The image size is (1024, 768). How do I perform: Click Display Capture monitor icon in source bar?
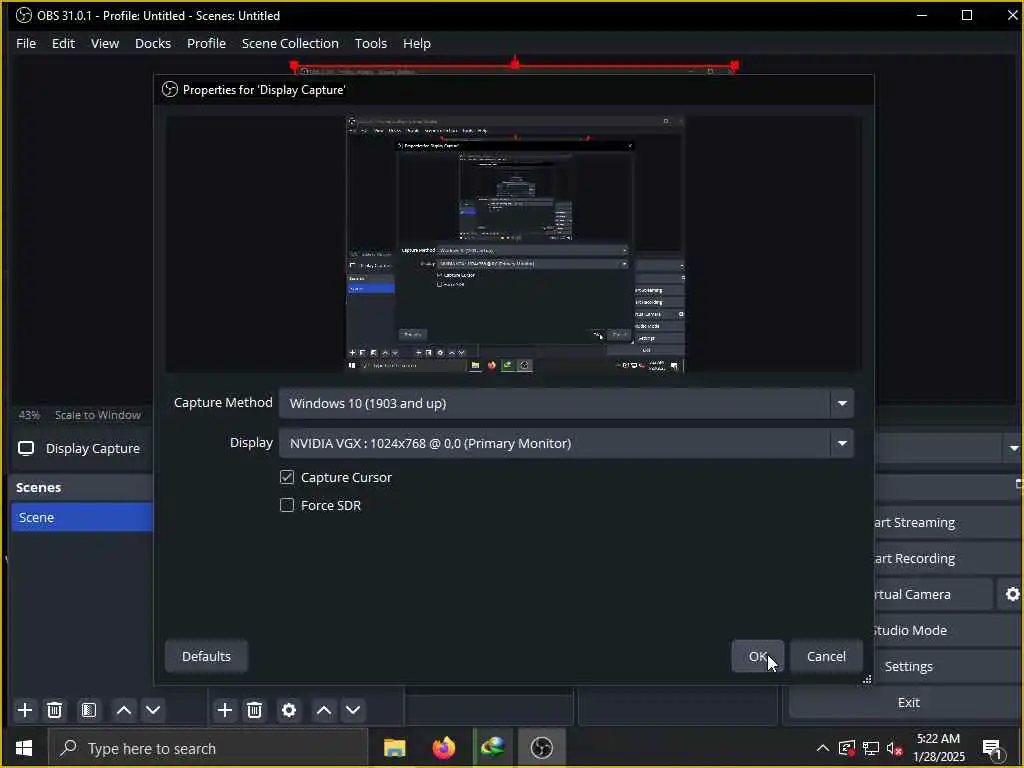[26, 448]
